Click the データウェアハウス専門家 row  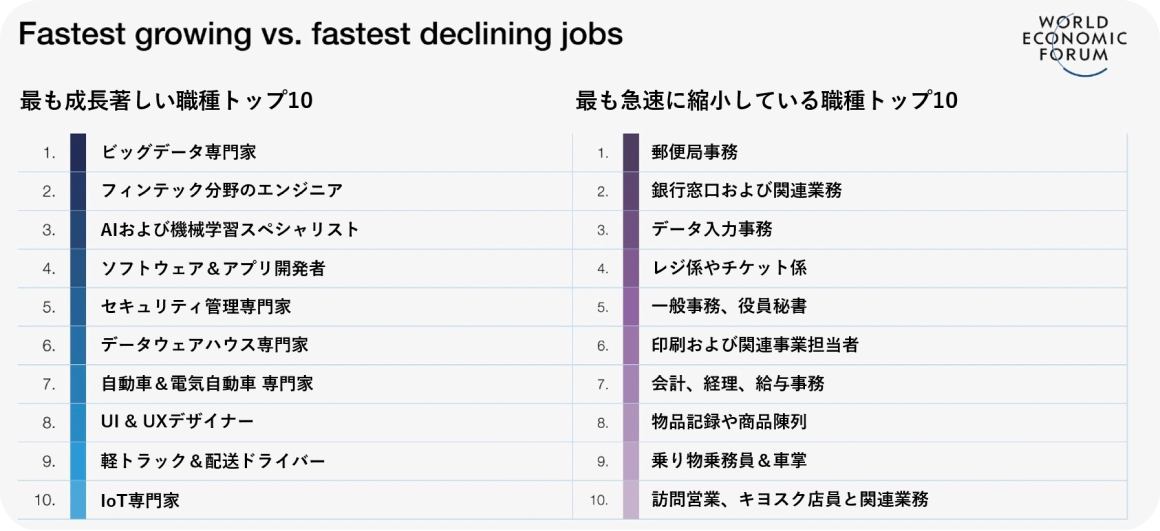(294, 345)
